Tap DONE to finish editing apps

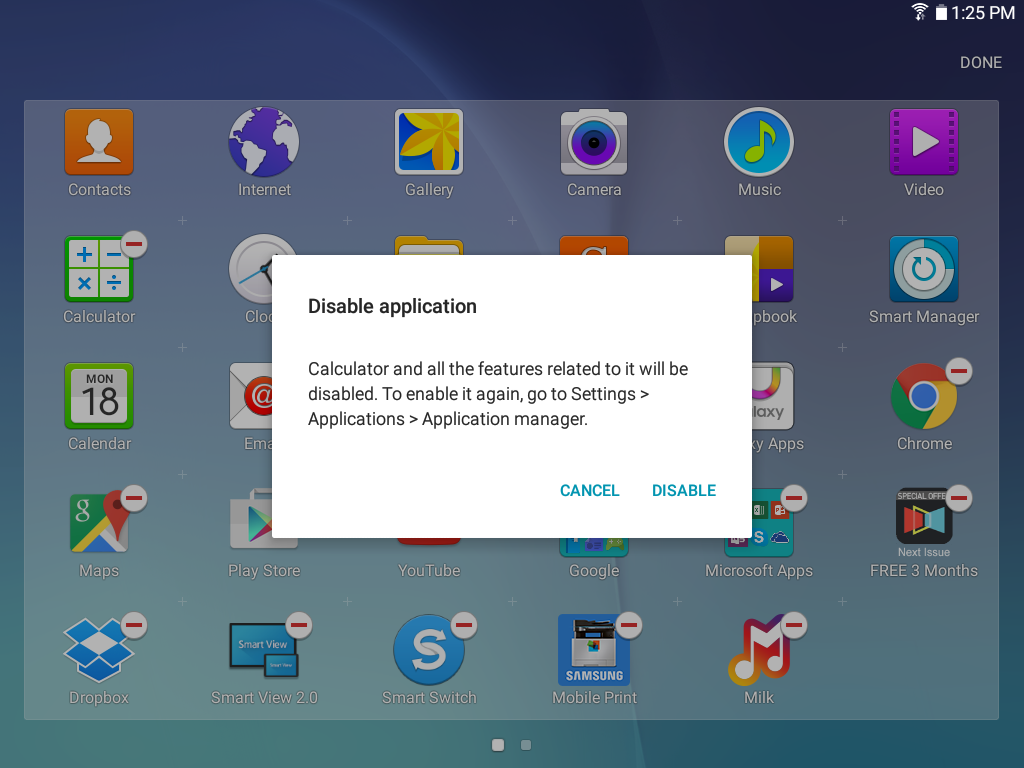[980, 63]
